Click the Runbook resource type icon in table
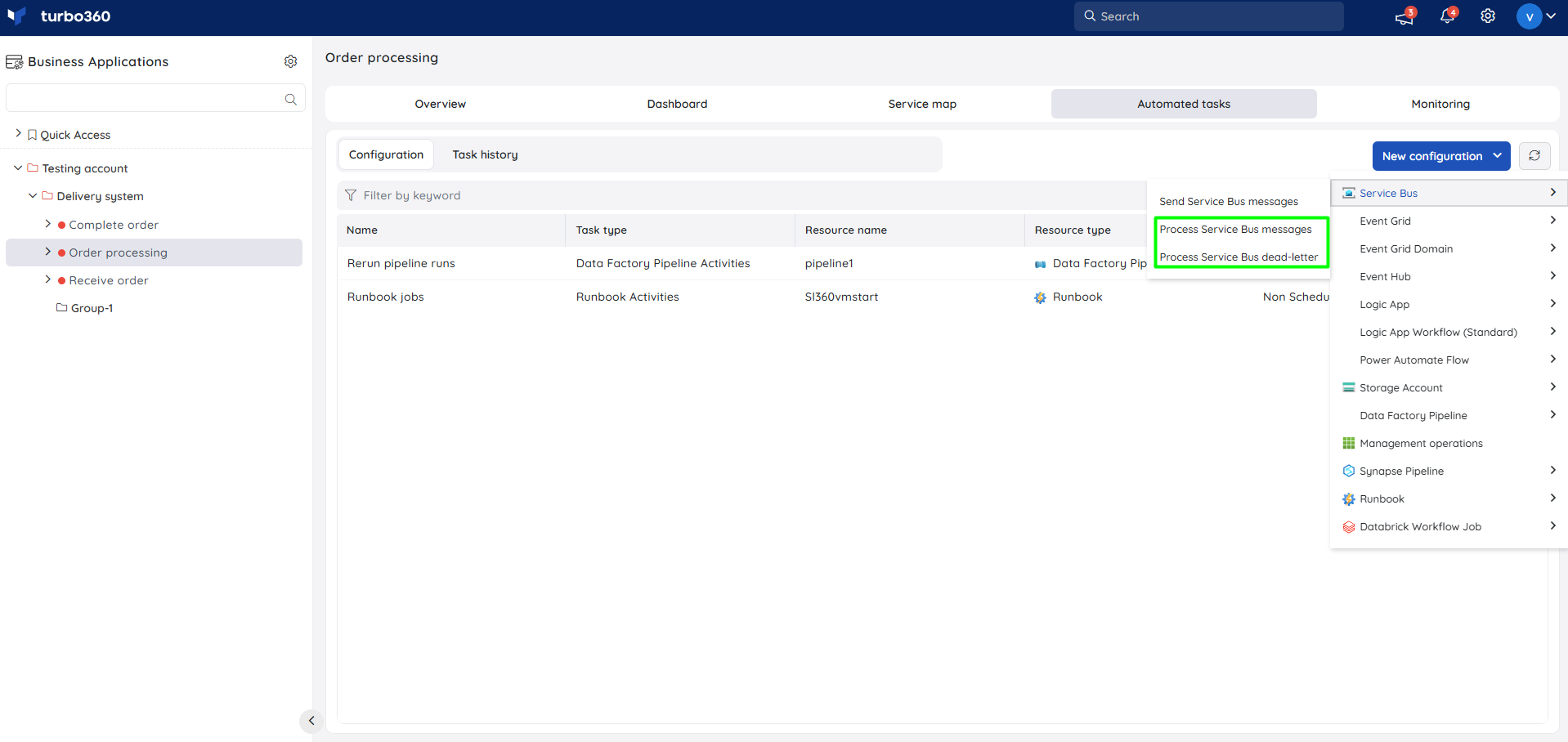This screenshot has height=742, width=1568. tap(1040, 297)
